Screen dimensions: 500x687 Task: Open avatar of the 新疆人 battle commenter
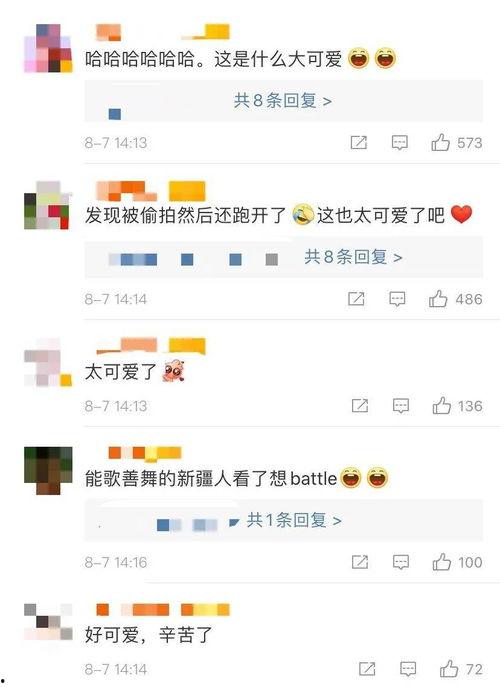[48, 470]
